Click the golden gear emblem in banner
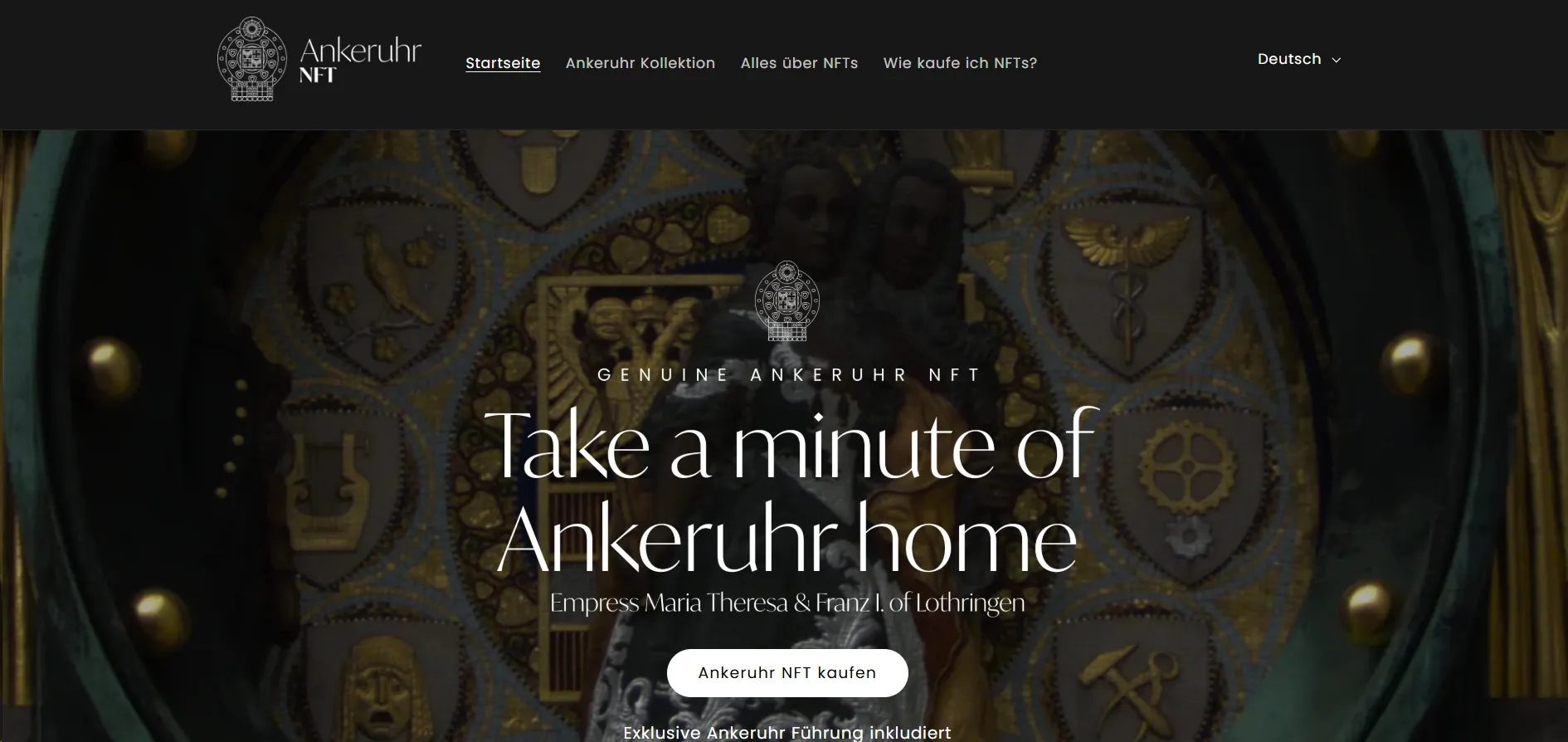The width and height of the screenshot is (1568, 742). coord(1187,467)
